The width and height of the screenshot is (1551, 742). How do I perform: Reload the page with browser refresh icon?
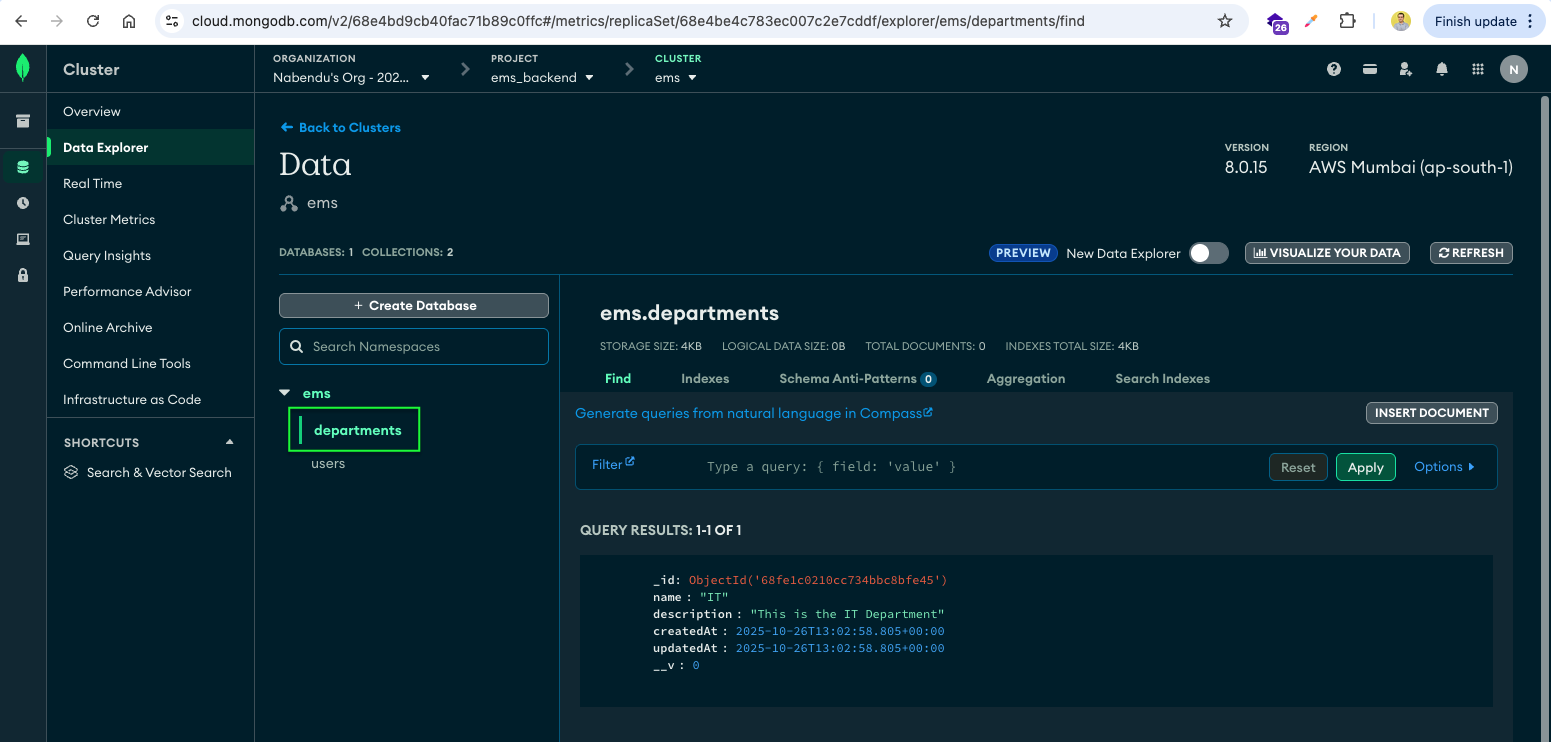pos(93,21)
